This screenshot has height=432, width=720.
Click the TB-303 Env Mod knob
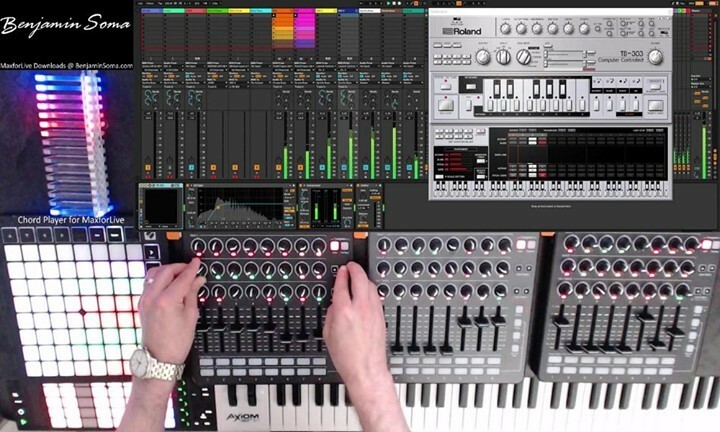pyautogui.click(x=552, y=29)
